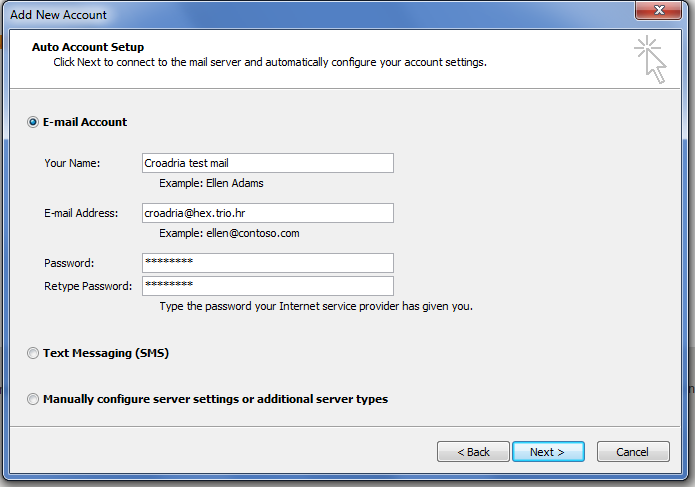This screenshot has height=487, width=695.
Task: Cancel the account setup dialog
Action: pyautogui.click(x=633, y=452)
